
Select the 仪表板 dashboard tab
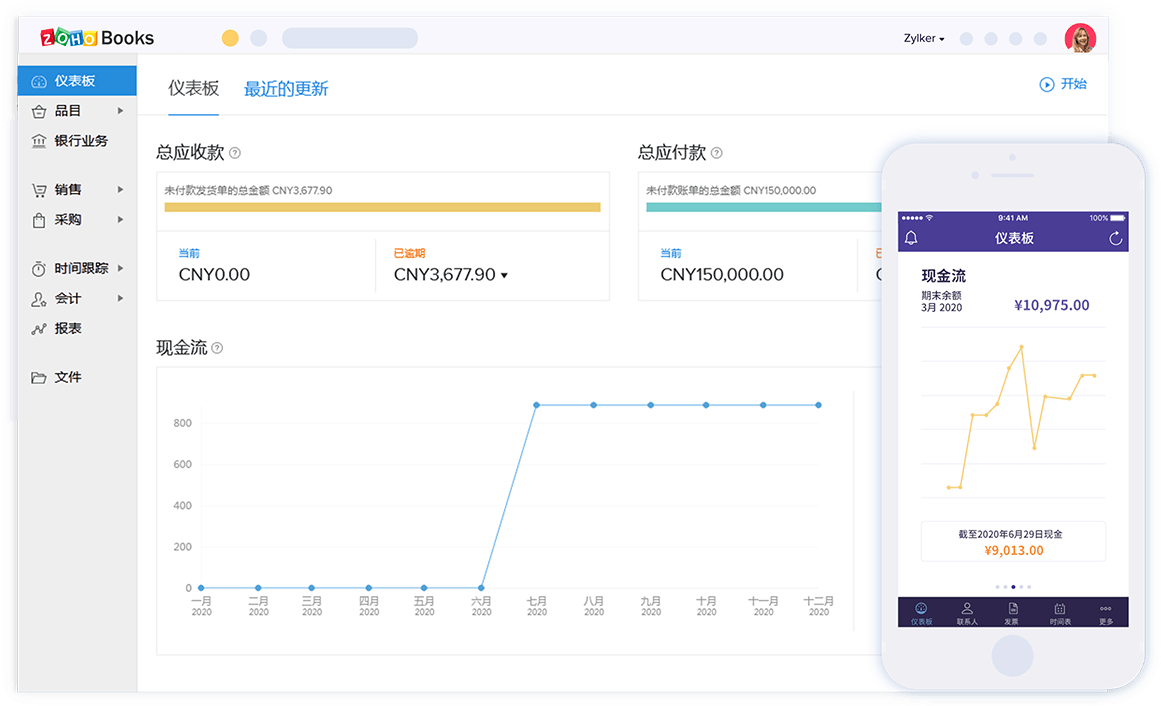(x=193, y=88)
